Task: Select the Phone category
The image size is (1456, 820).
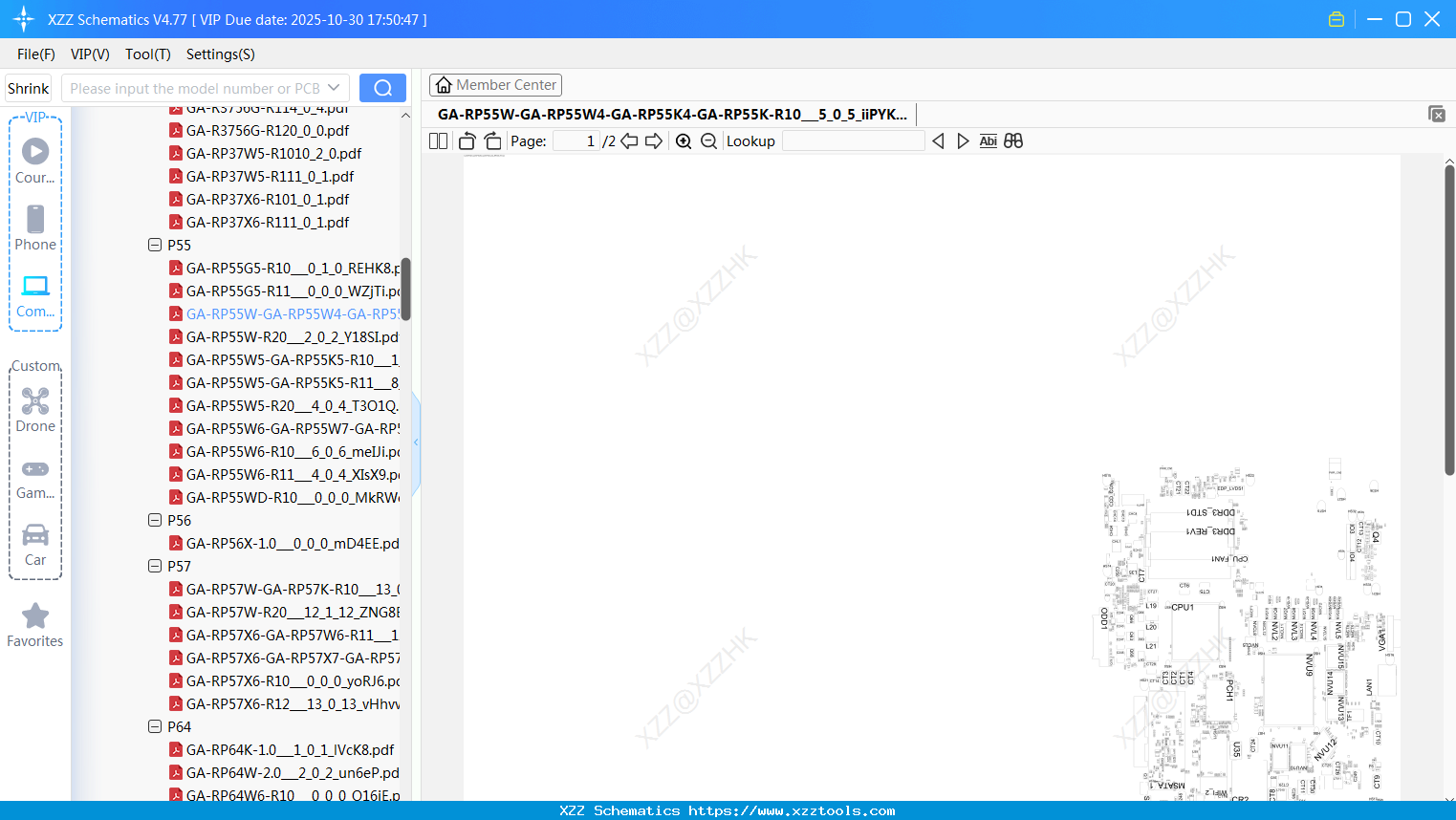Action: click(x=35, y=227)
